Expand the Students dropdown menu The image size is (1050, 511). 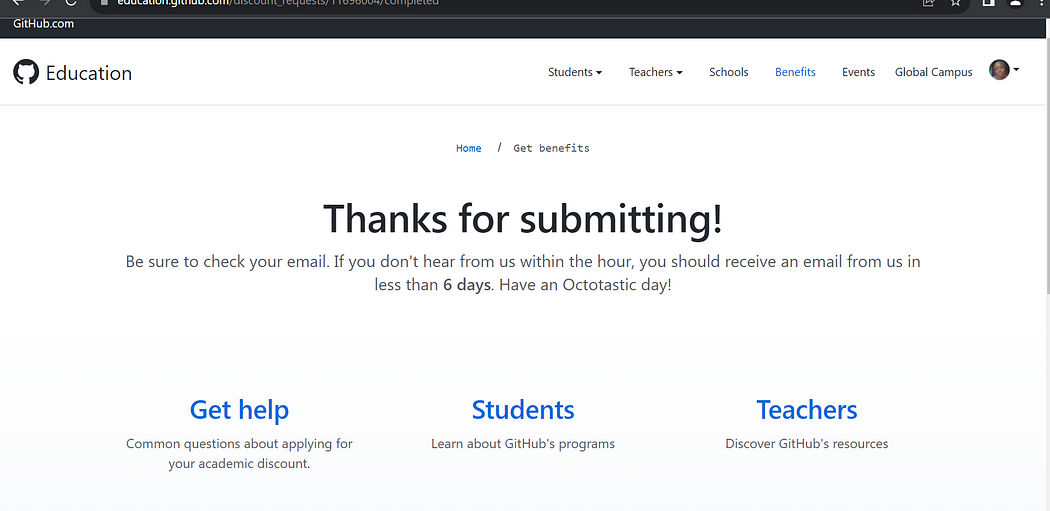575,72
